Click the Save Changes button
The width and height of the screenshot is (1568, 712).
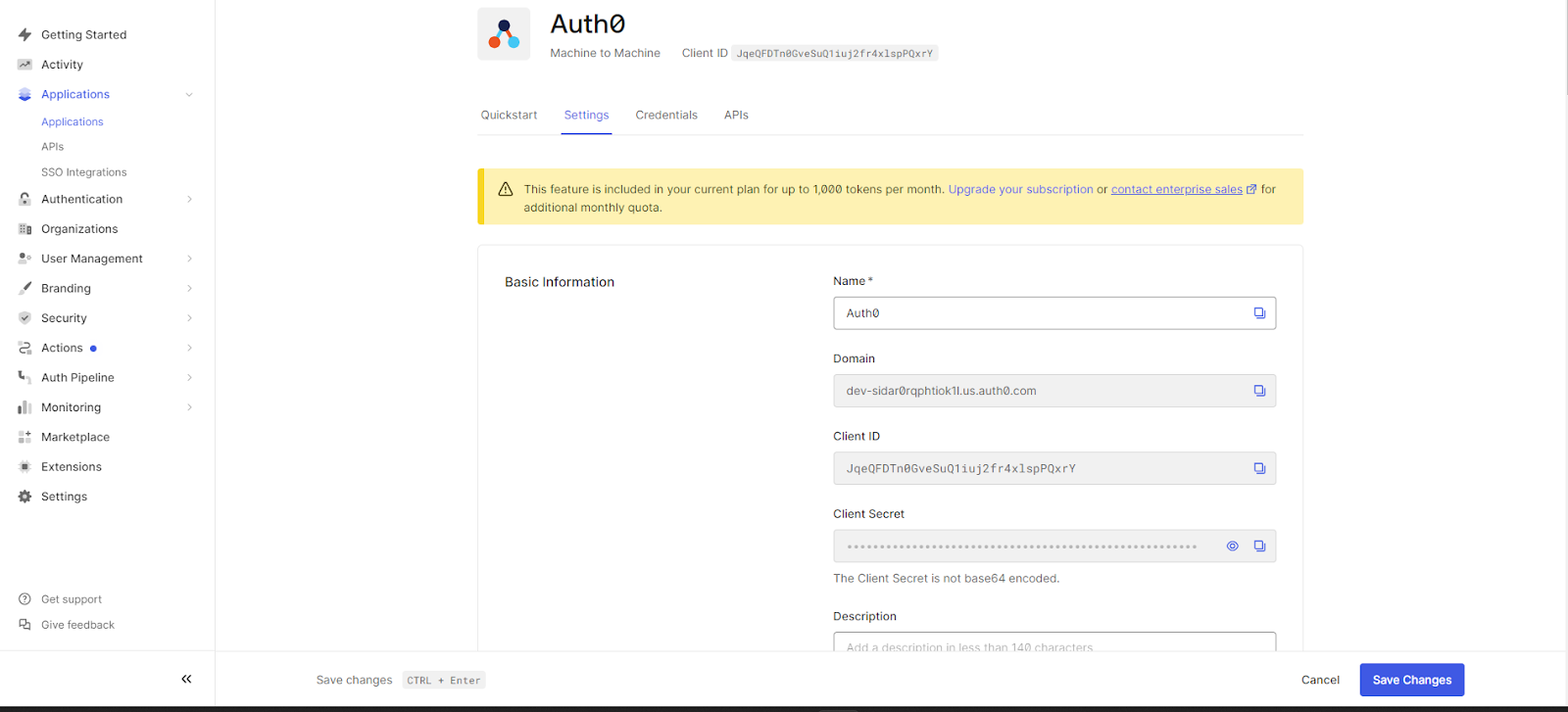[x=1412, y=680]
